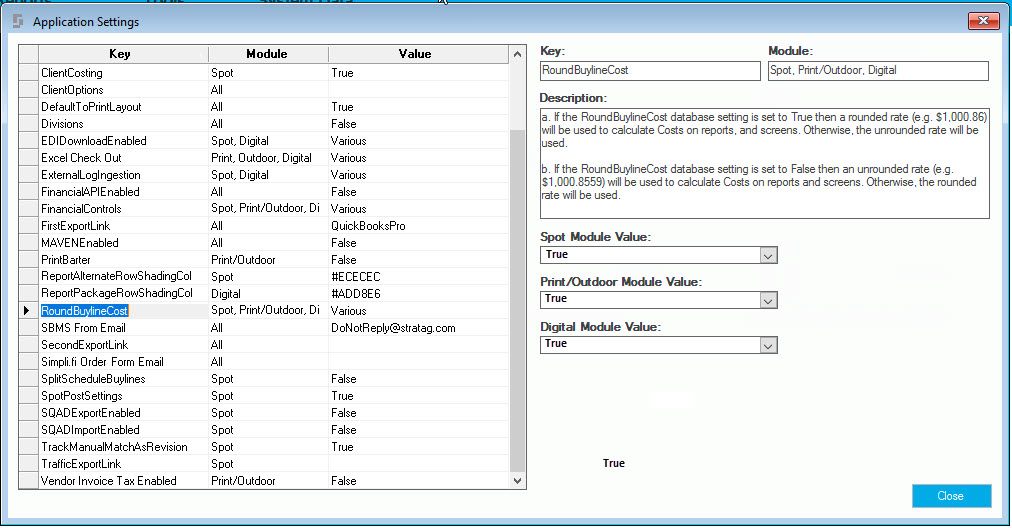Click the row selector beside ClientCosting
This screenshot has width=1012, height=528.
(28, 73)
